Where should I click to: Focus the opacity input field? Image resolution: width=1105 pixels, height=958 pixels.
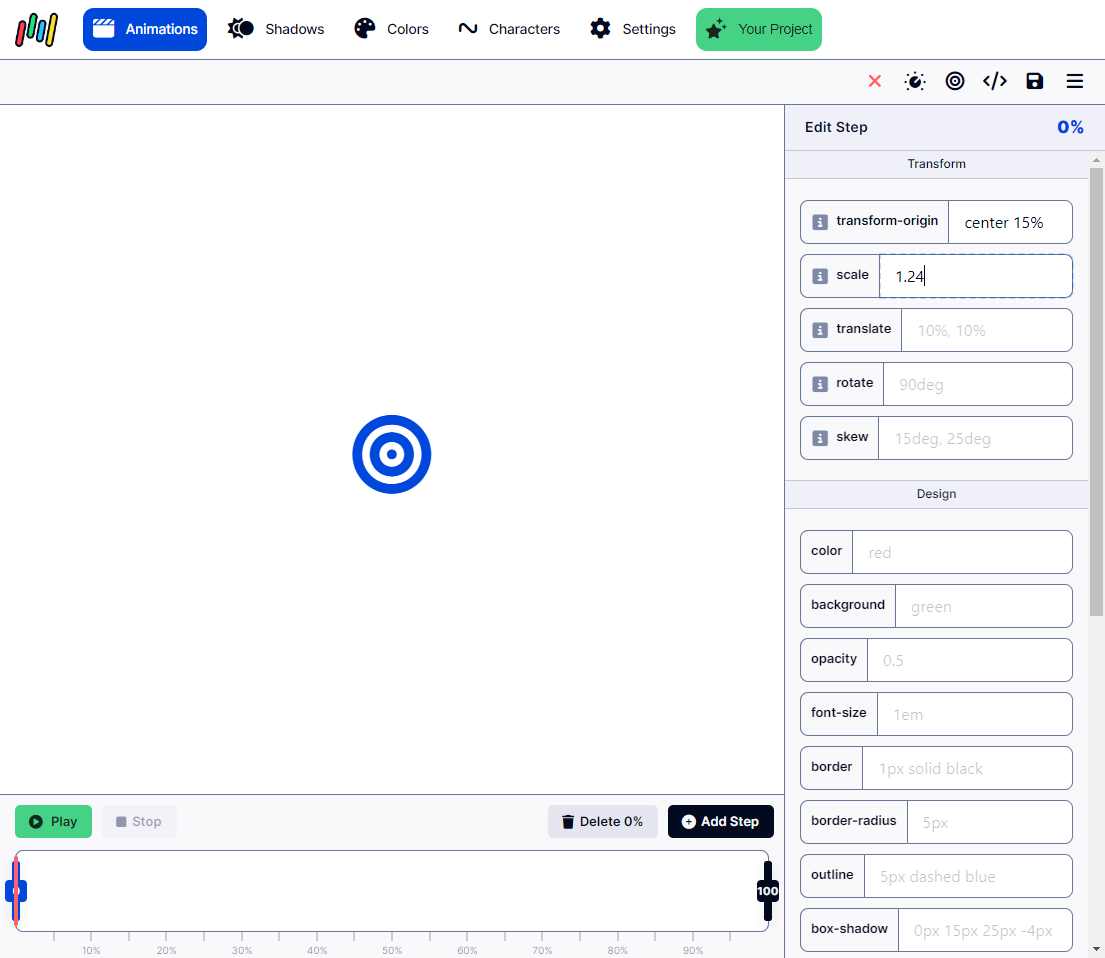coord(969,660)
